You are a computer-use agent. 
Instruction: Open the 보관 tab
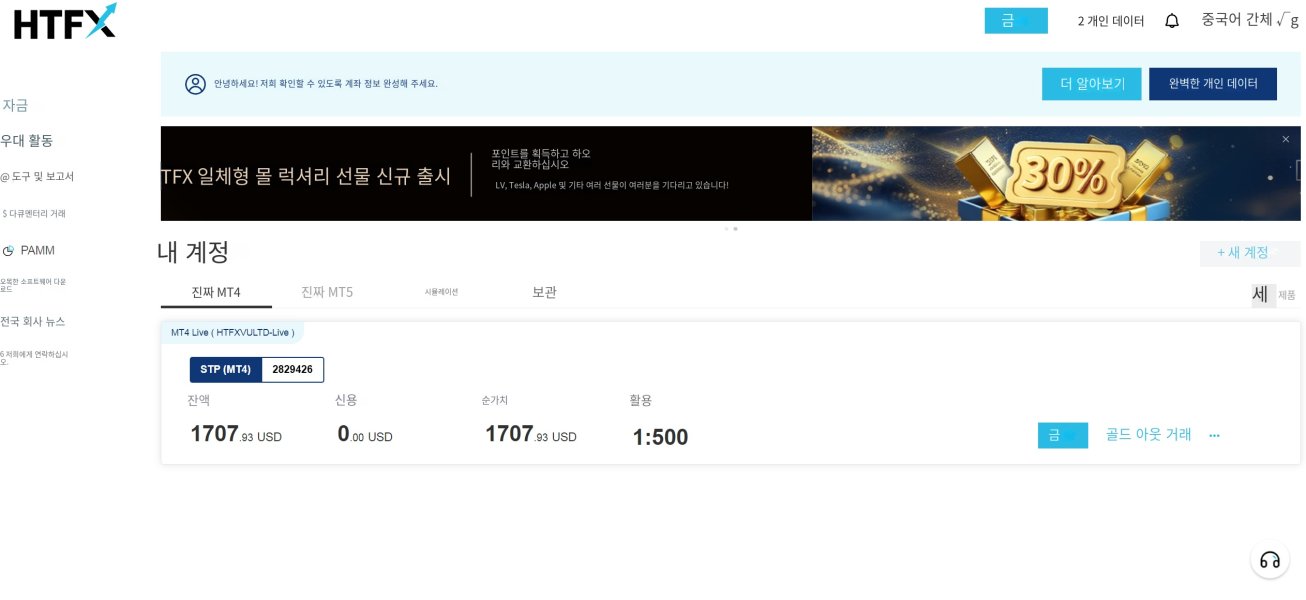point(544,292)
